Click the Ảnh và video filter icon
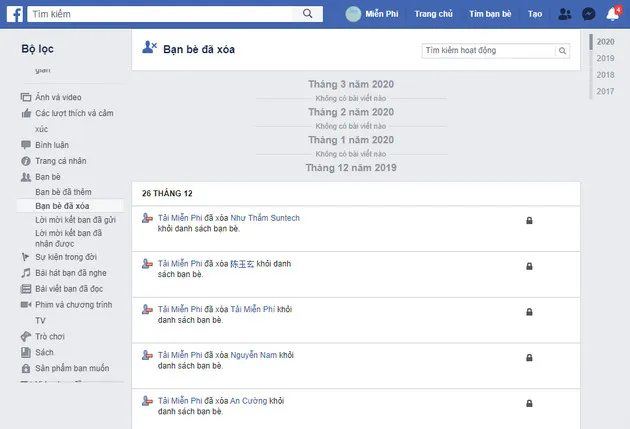The width and height of the screenshot is (630, 429). (26, 97)
